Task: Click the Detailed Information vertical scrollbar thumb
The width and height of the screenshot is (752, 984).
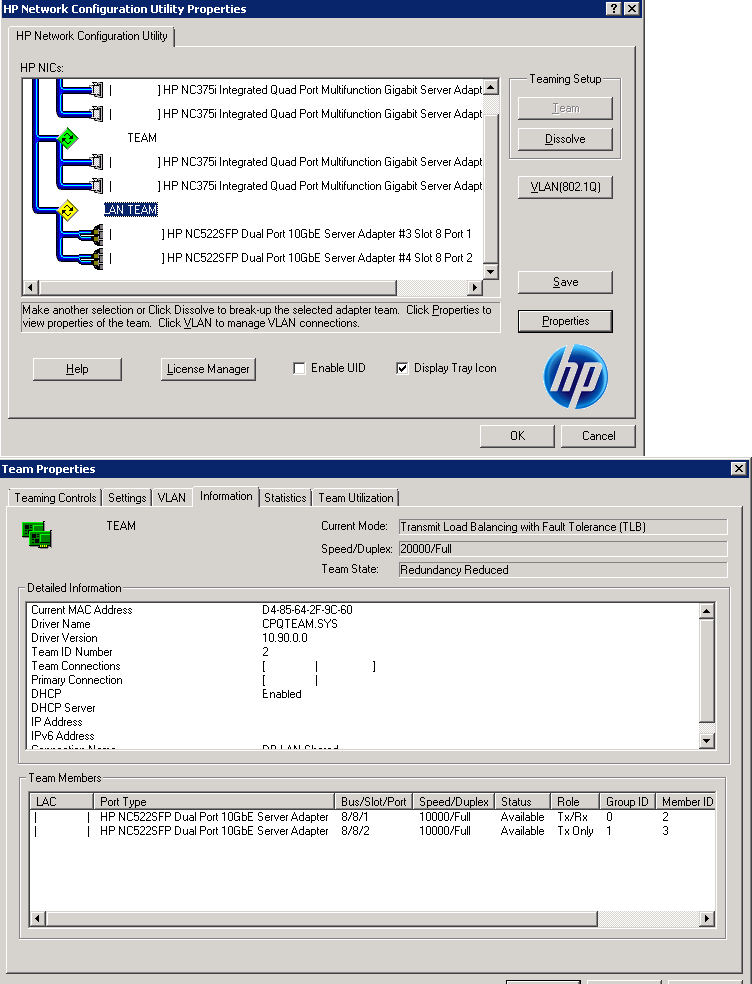Action: (706, 671)
